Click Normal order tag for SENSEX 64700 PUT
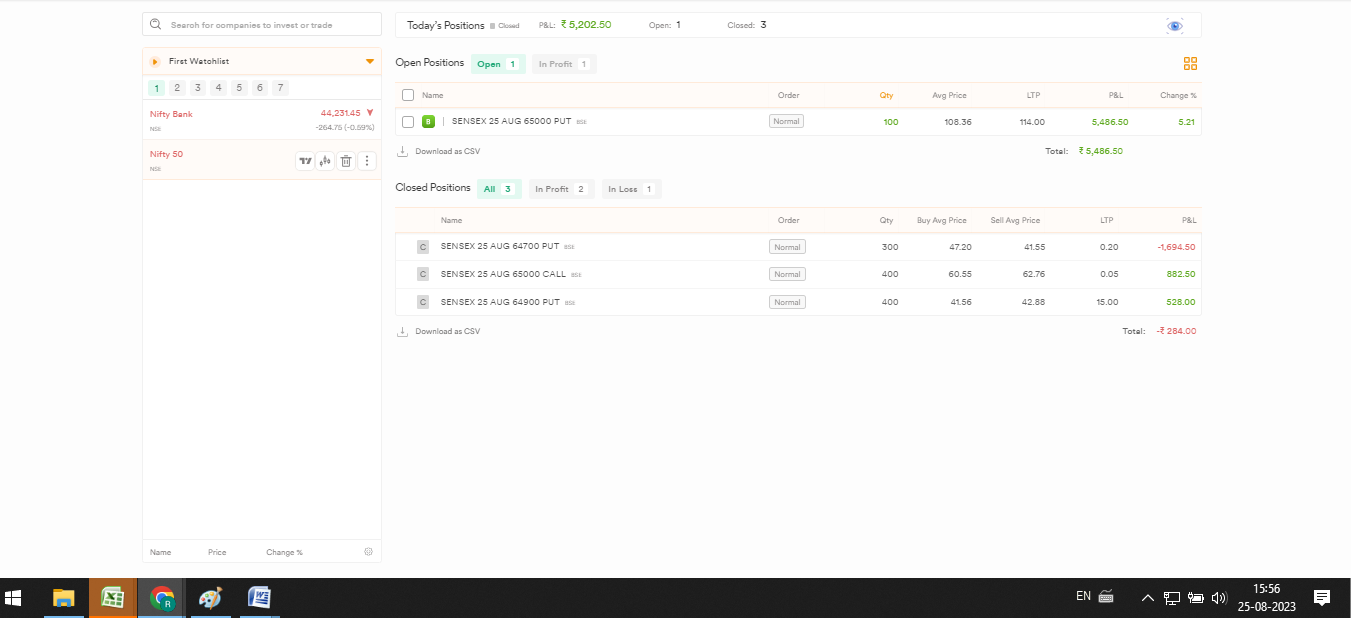The width and height of the screenshot is (1351, 618). coord(787,247)
